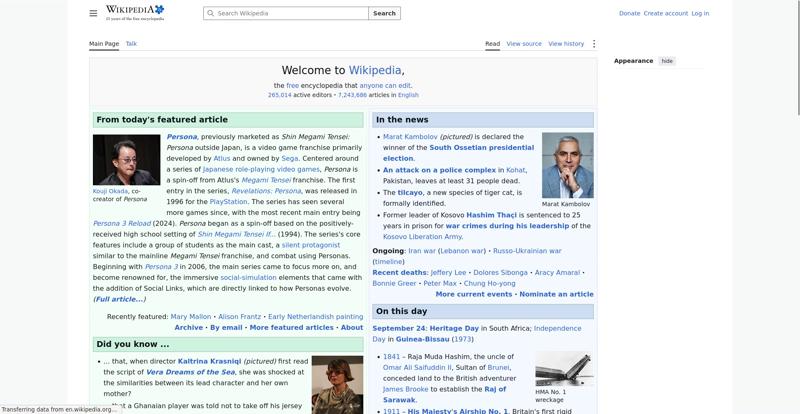Open the Guinea-Bissau link
Viewport: 800px width, 414px height.
tap(422, 339)
